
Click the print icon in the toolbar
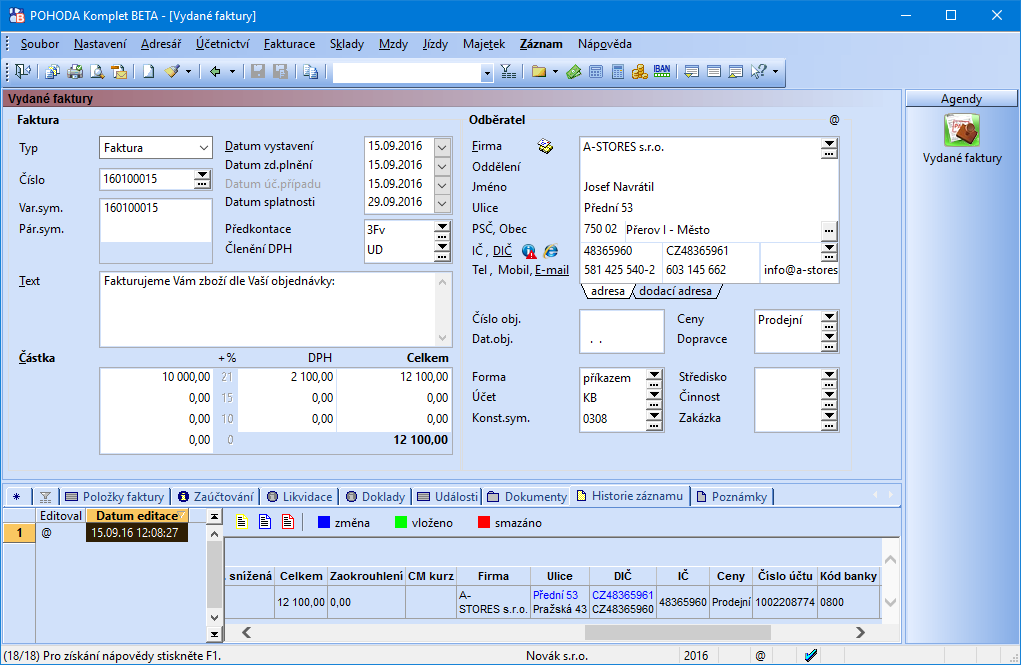(x=75, y=72)
